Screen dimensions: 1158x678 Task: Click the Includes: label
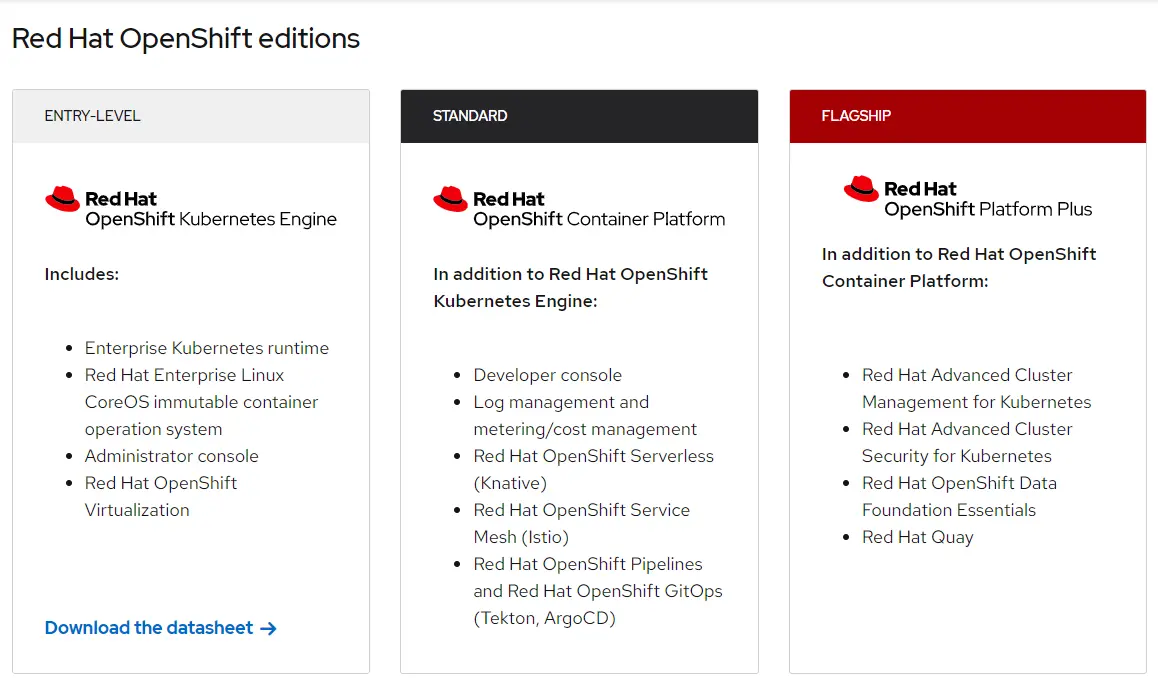pos(81,274)
